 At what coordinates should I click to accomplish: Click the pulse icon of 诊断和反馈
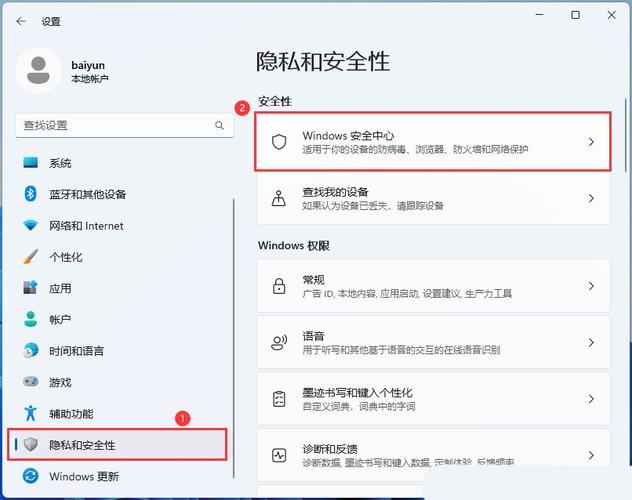tap(279, 455)
